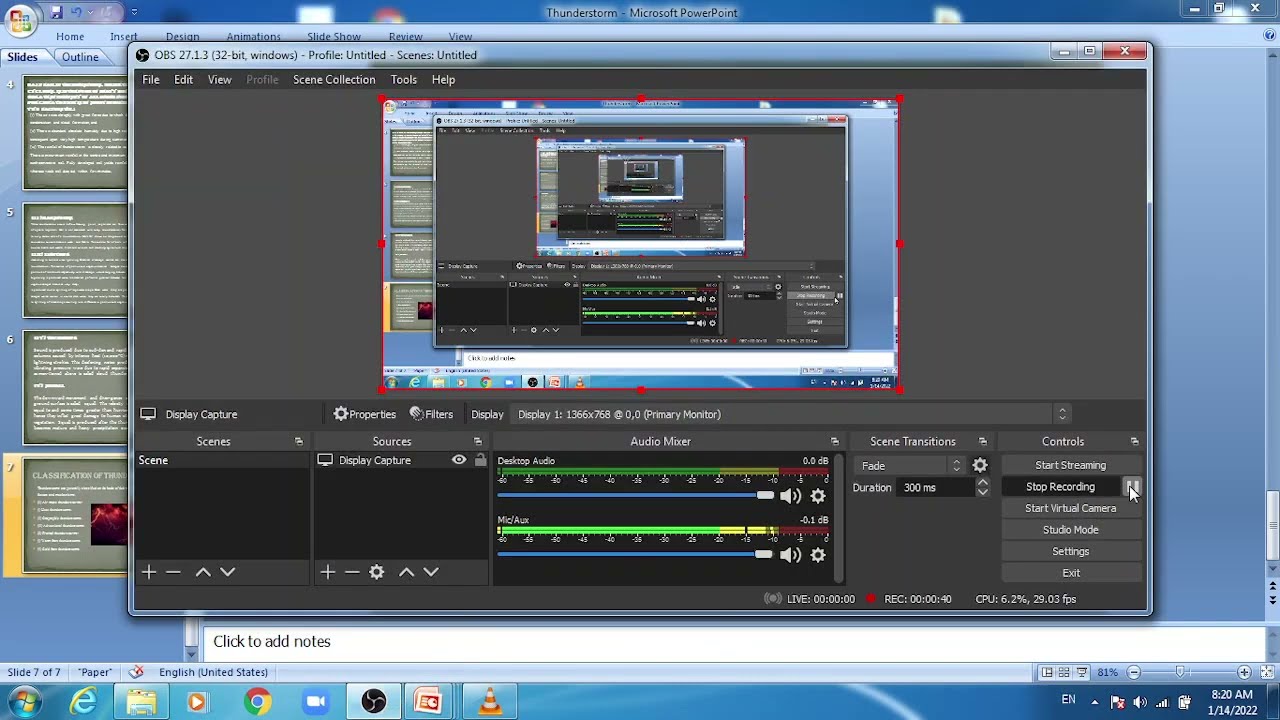Open source properties gear in Sources panel
This screenshot has height=720, width=1280.
point(377,572)
